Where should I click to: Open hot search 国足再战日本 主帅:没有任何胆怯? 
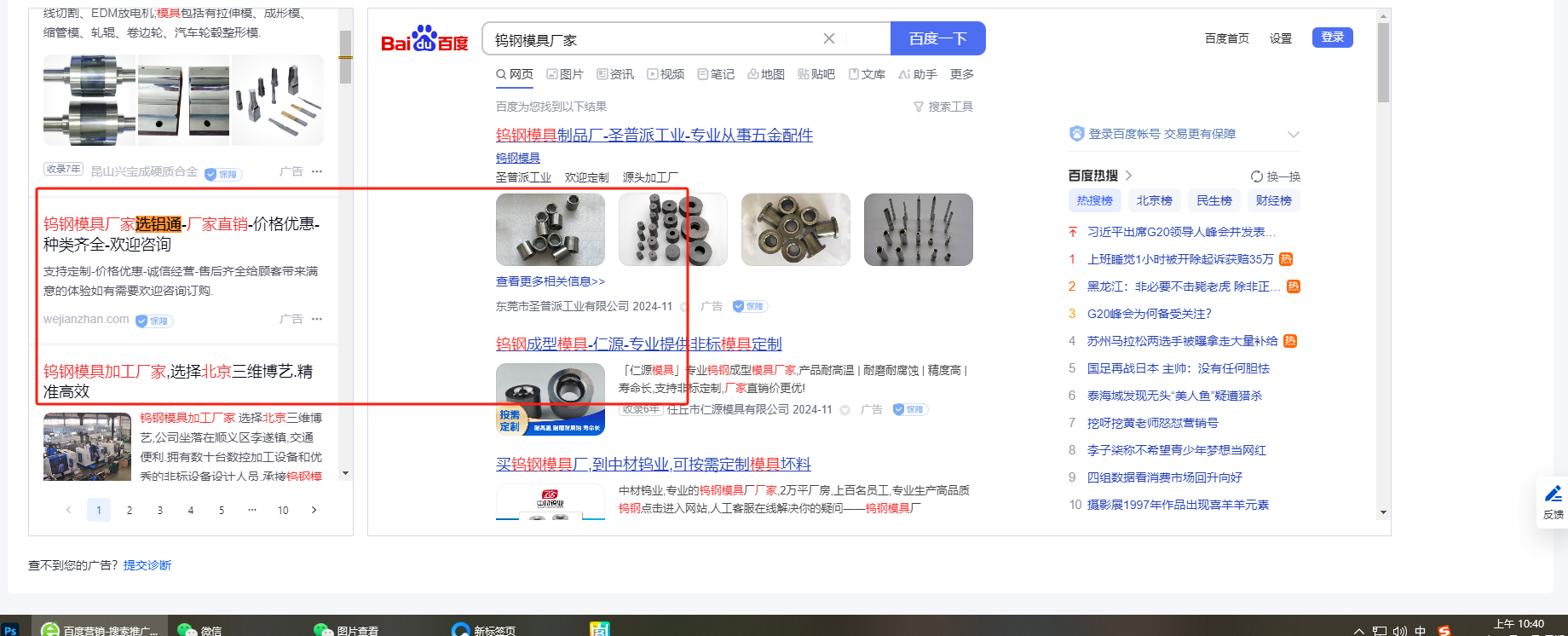1179,368
